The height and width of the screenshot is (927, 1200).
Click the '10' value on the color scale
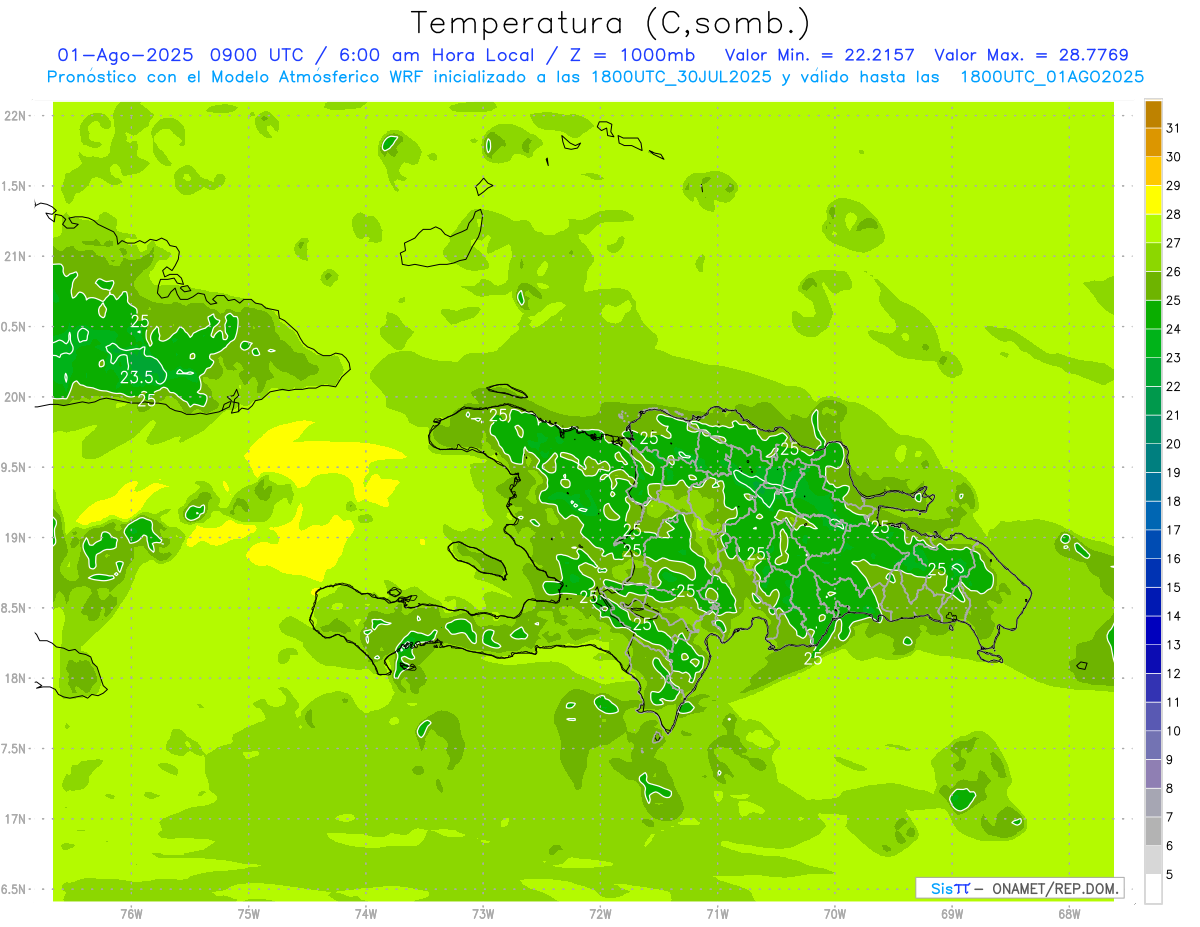(1174, 731)
